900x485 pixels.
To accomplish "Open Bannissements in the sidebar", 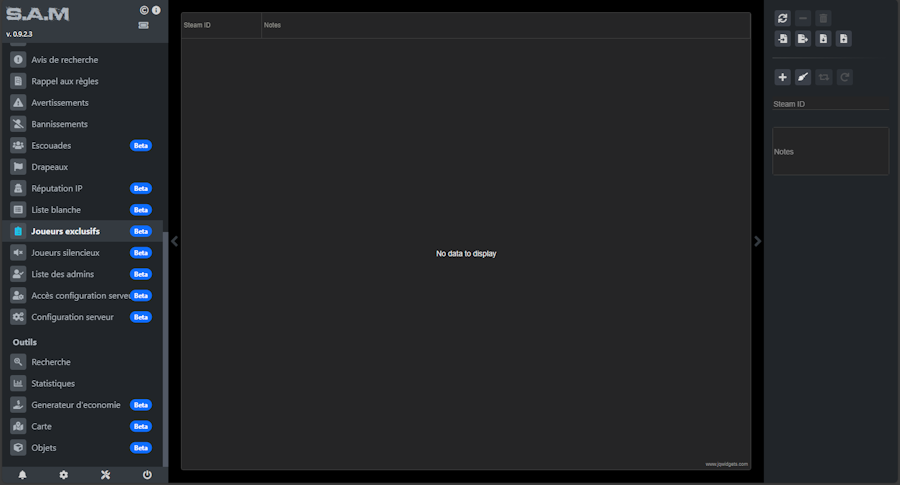I will (59, 124).
